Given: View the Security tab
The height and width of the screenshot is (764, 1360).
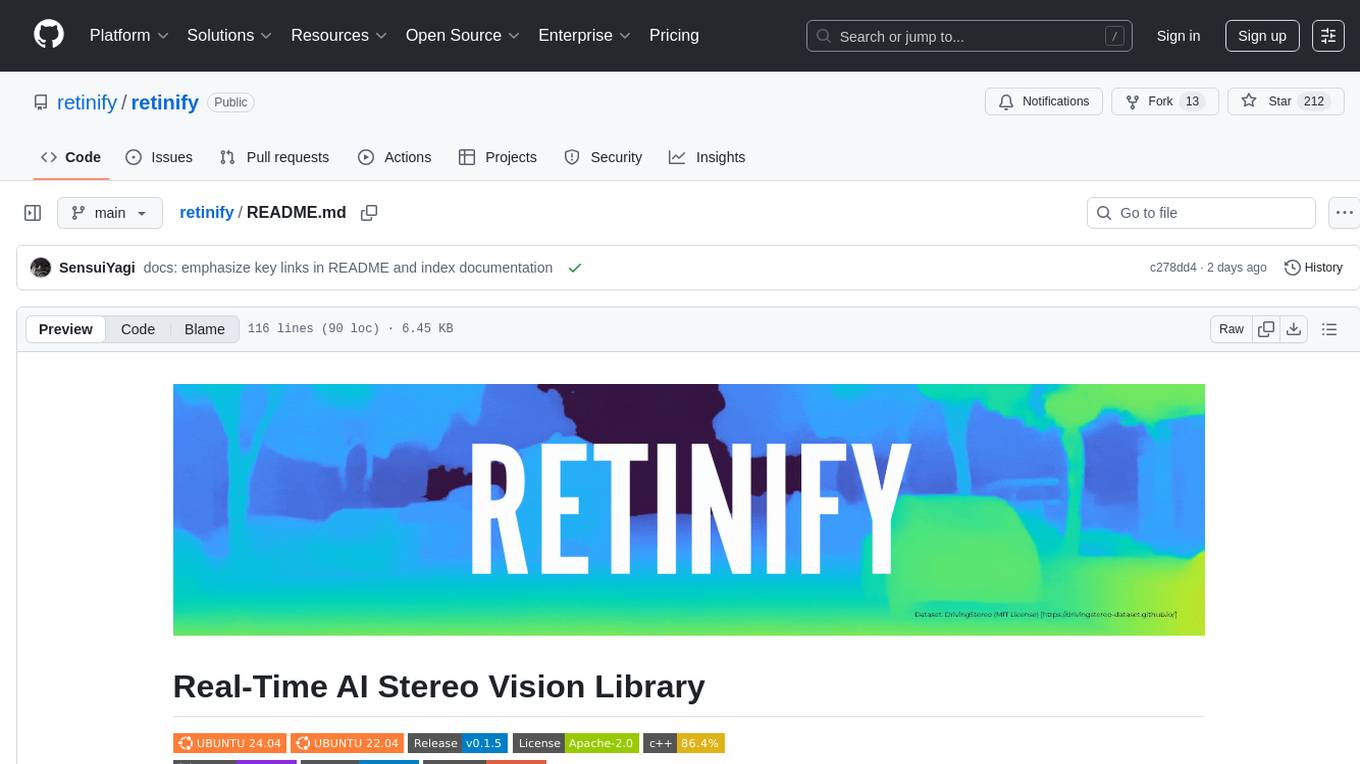Looking at the screenshot, I should pos(603,157).
